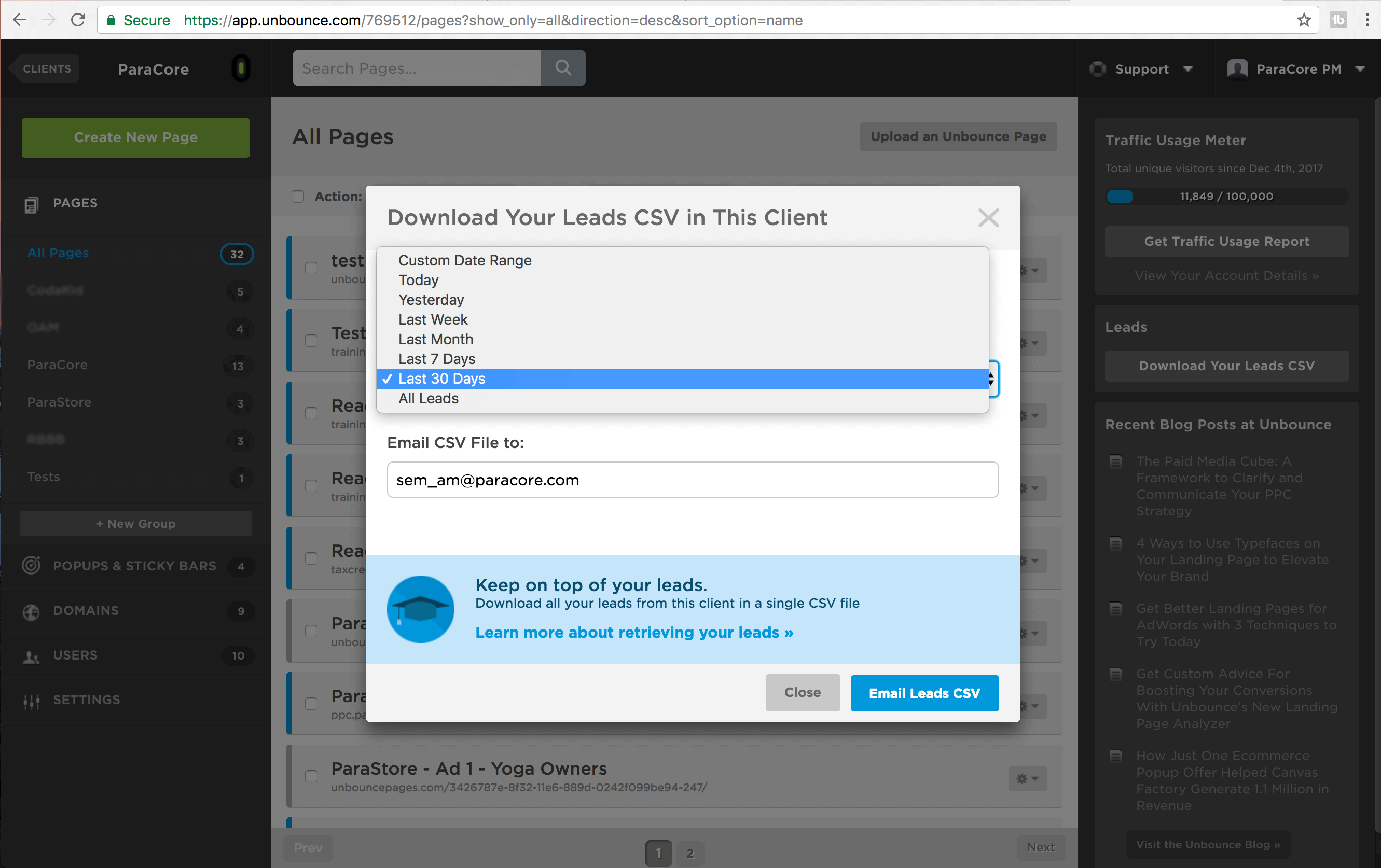Image resolution: width=1381 pixels, height=868 pixels.
Task: Open the Clients switcher
Action: (45, 69)
